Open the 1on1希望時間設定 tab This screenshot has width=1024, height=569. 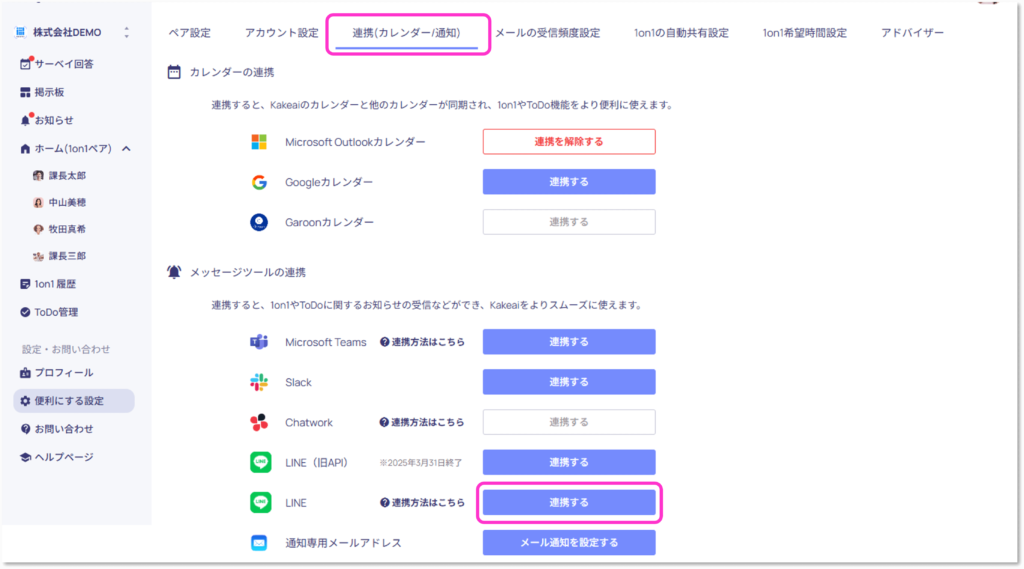click(805, 33)
